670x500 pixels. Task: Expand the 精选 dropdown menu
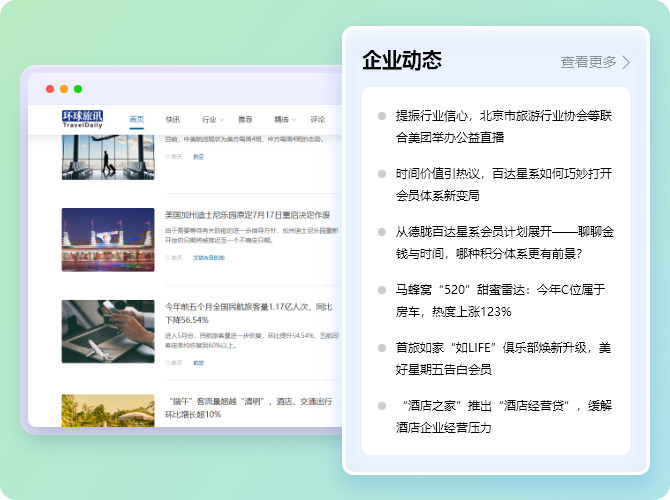[285, 120]
